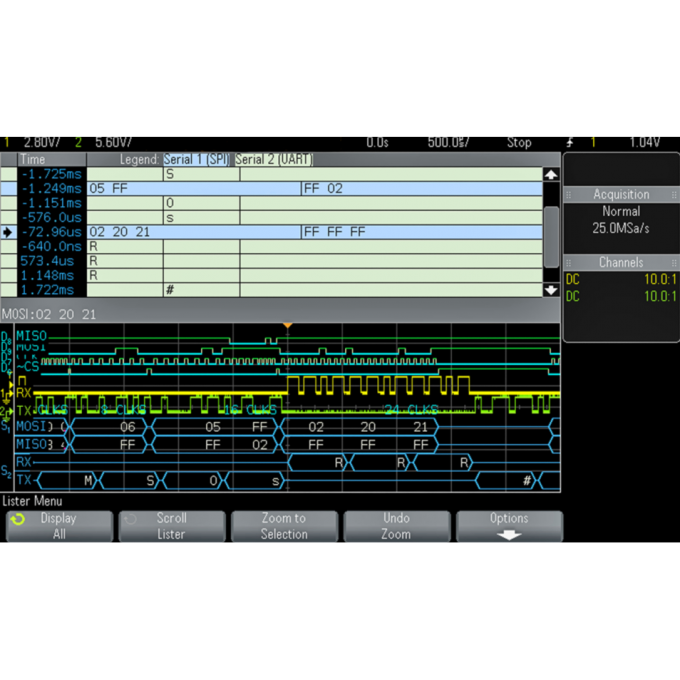
Task: Open the Options softkey menu
Action: [x=509, y=526]
